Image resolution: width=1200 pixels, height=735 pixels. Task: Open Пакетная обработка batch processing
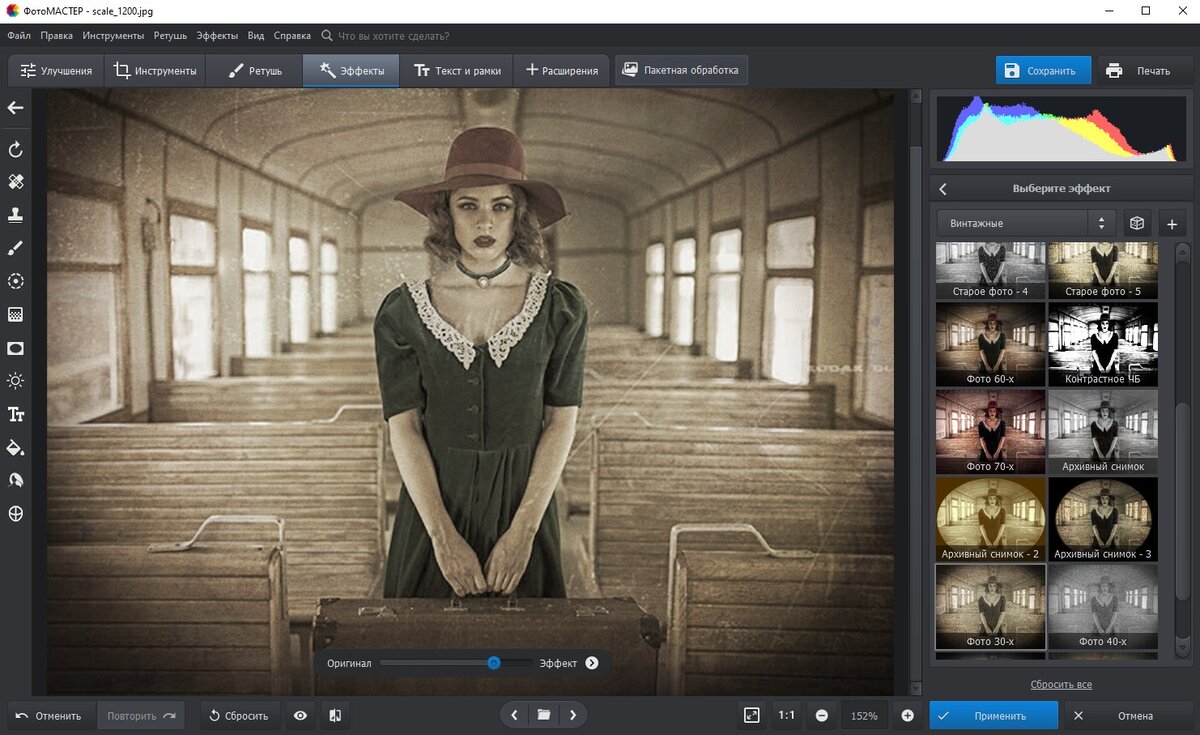tap(681, 70)
